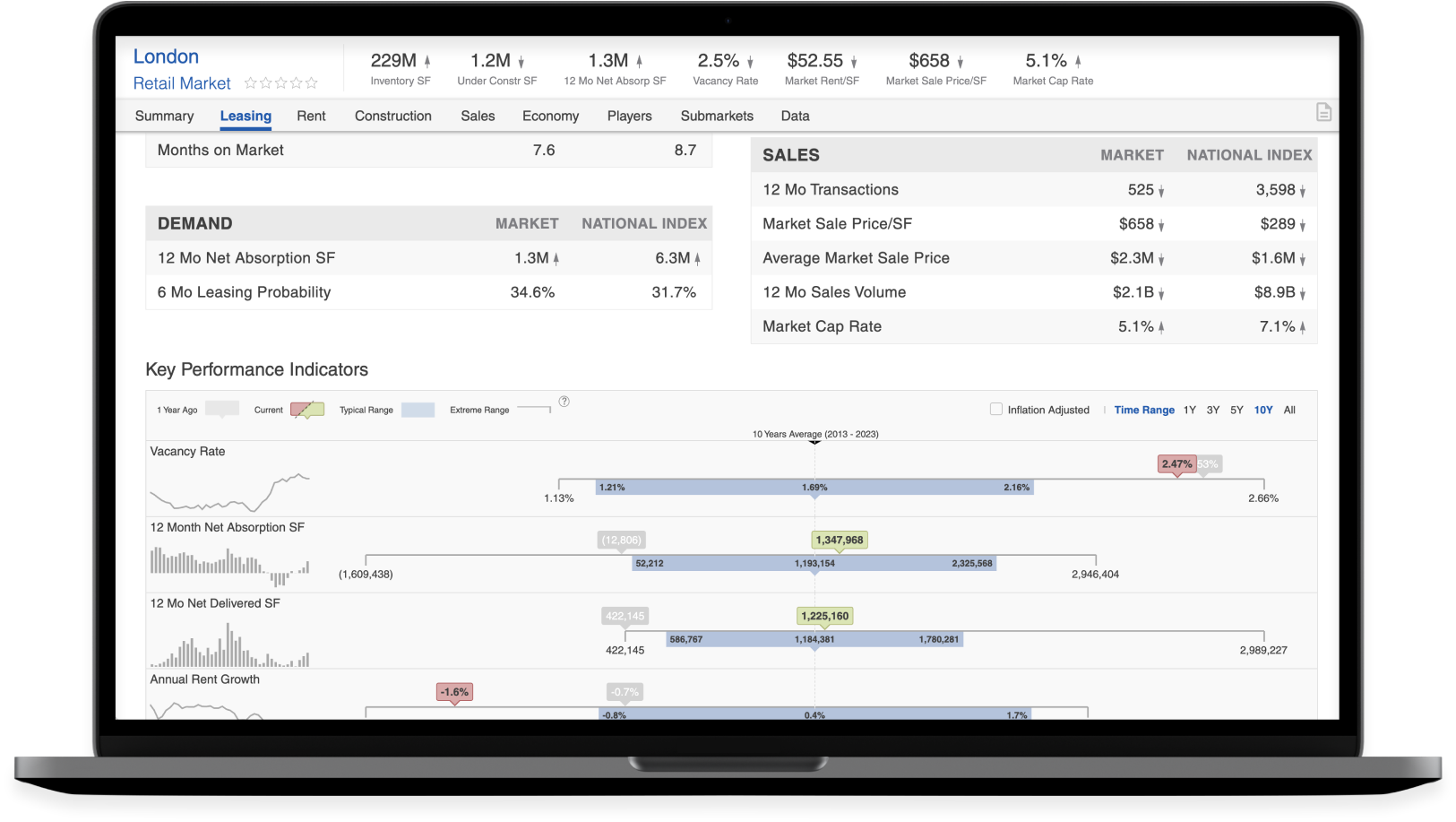1456x822 pixels.
Task: Click the Retail Market link
Action: [182, 83]
